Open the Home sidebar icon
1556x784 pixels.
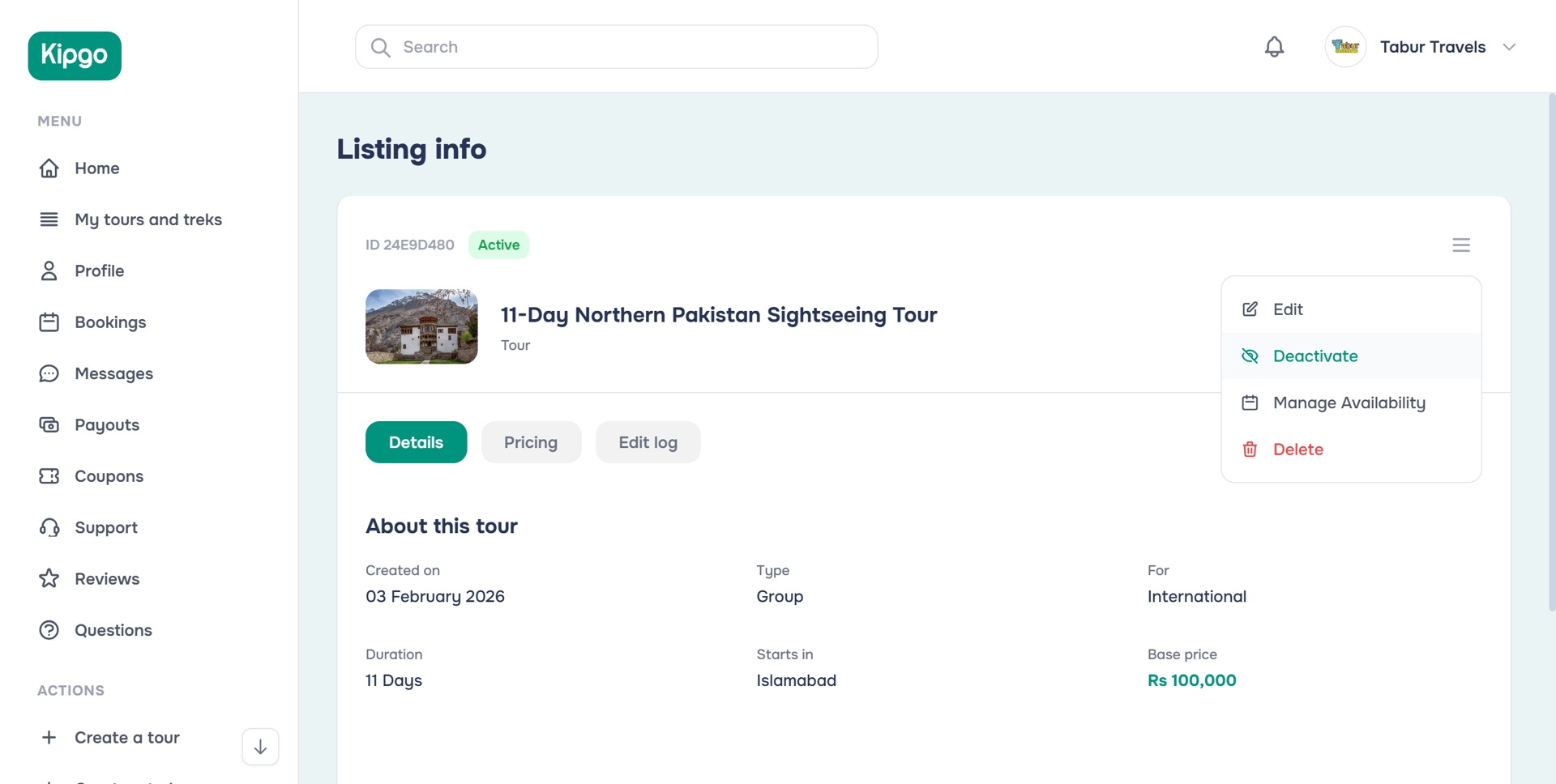point(49,168)
